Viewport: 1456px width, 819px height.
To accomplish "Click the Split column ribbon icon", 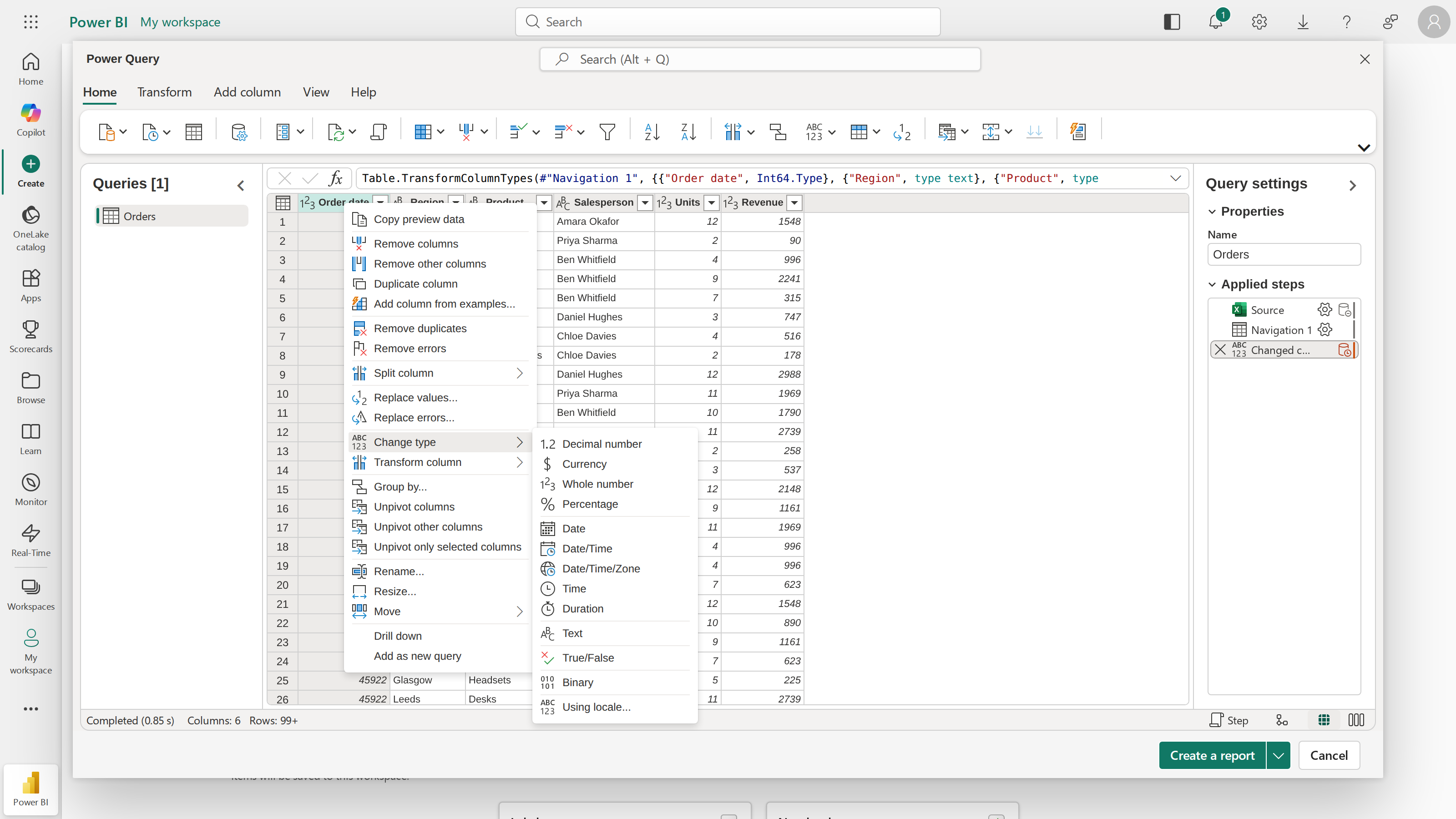I will tap(733, 131).
